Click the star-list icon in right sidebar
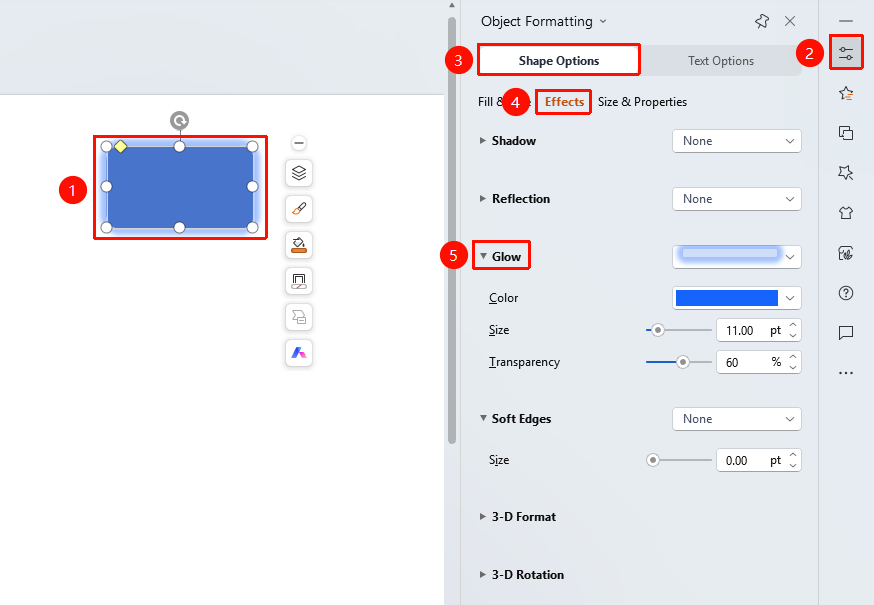 pyautogui.click(x=846, y=93)
